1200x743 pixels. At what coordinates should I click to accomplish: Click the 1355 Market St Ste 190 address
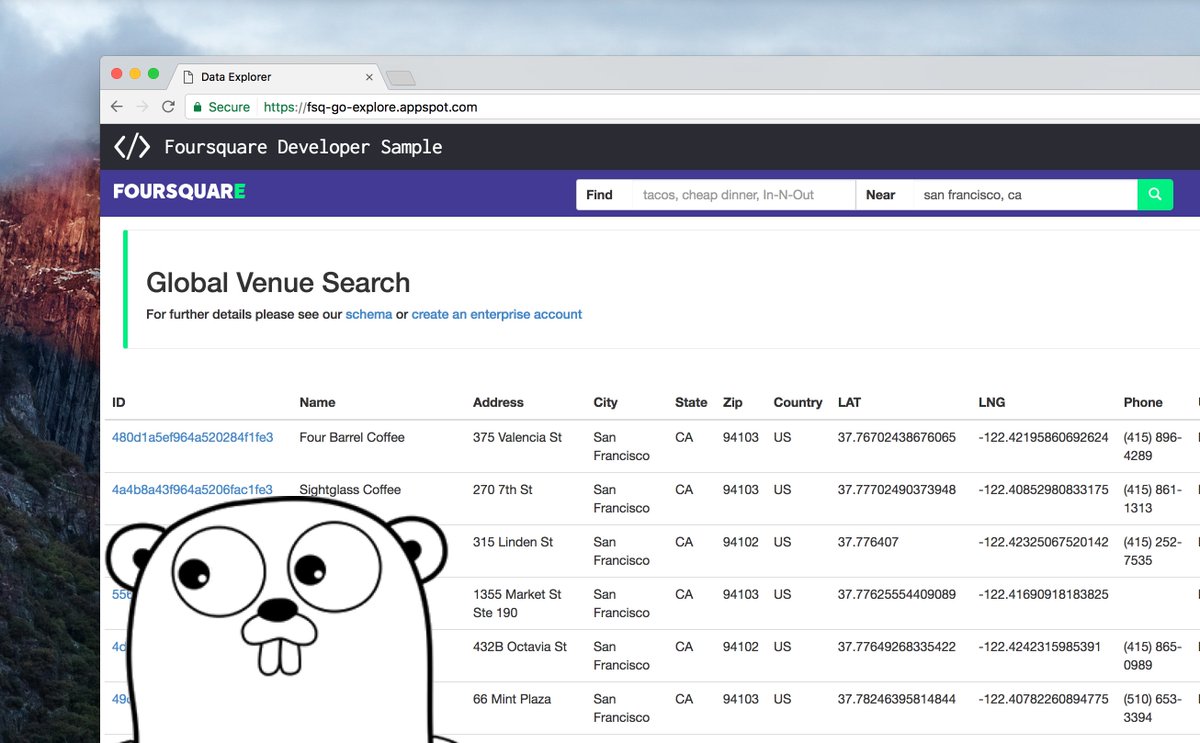516,603
